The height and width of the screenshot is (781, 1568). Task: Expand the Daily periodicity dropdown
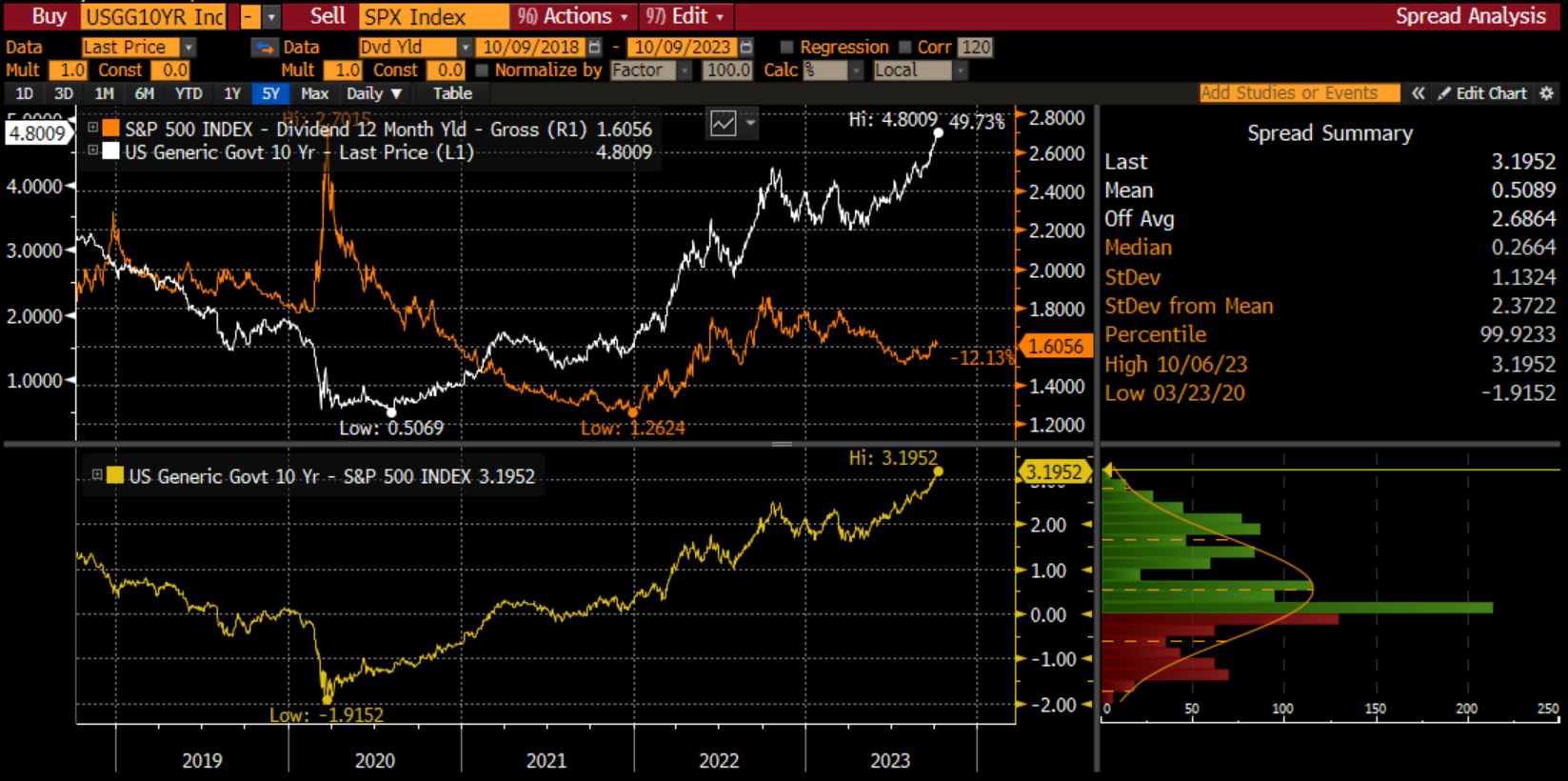point(374,93)
